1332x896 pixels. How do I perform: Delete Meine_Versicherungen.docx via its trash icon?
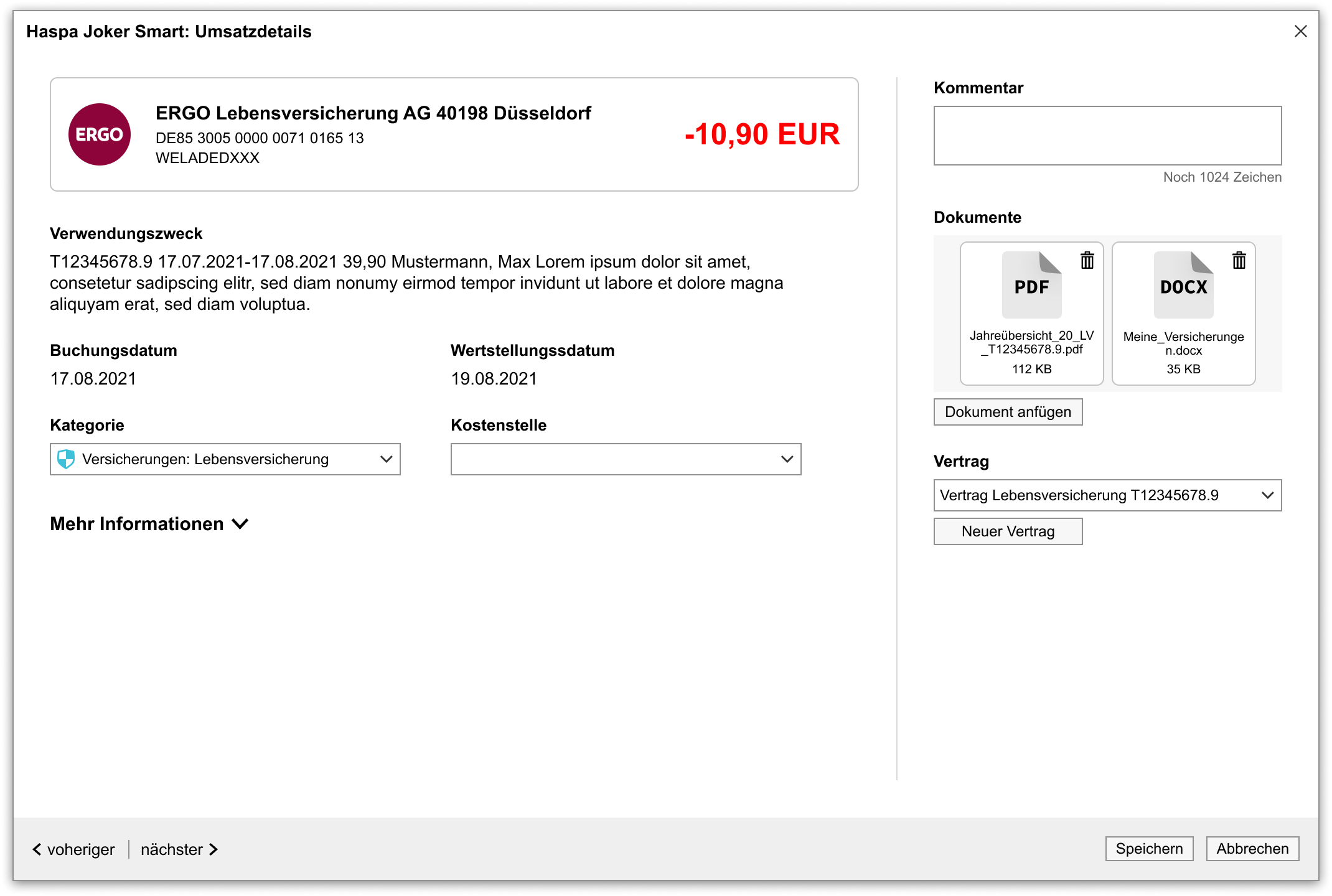(1238, 261)
